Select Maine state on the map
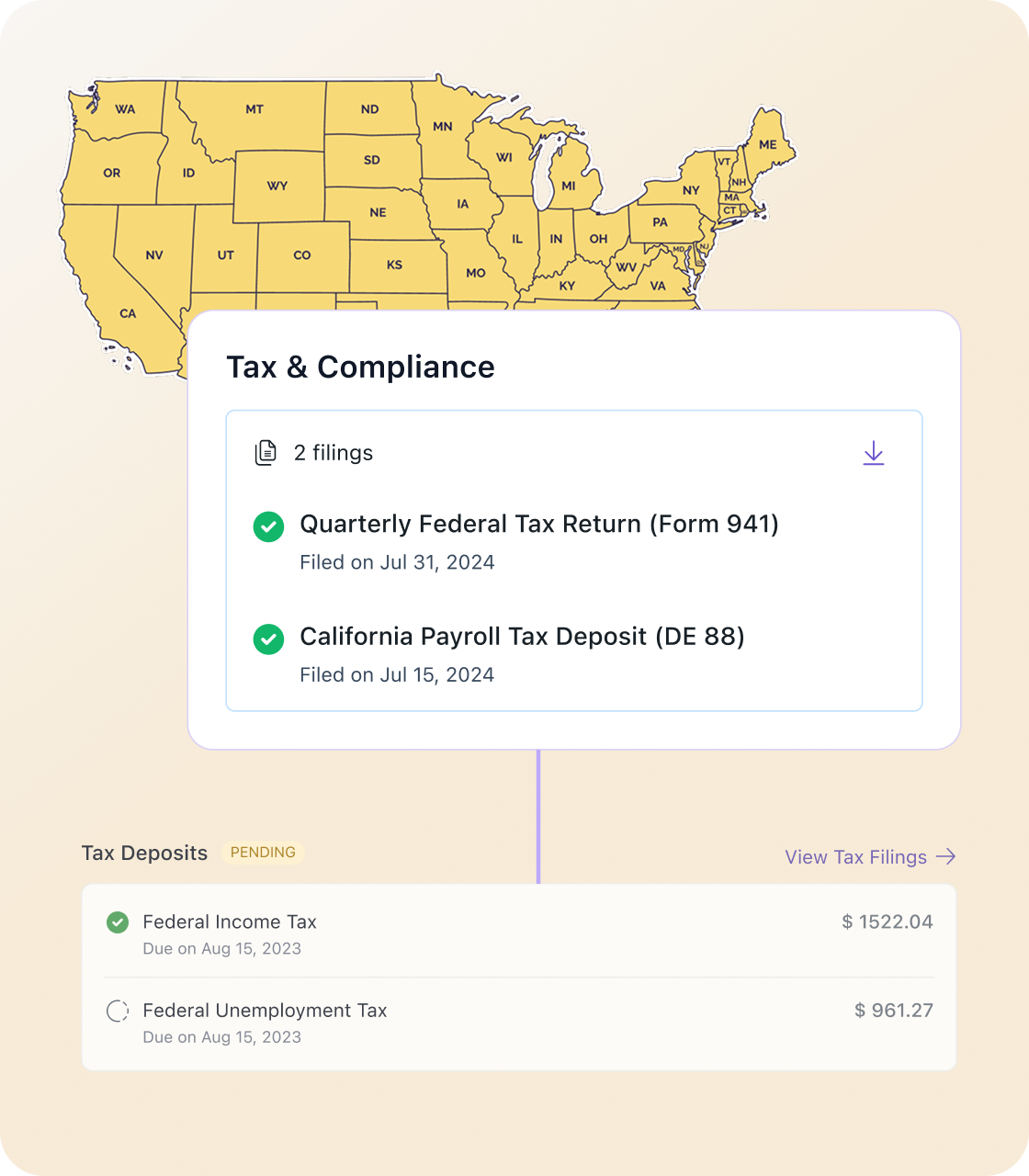Image resolution: width=1029 pixels, height=1176 pixels. (767, 144)
